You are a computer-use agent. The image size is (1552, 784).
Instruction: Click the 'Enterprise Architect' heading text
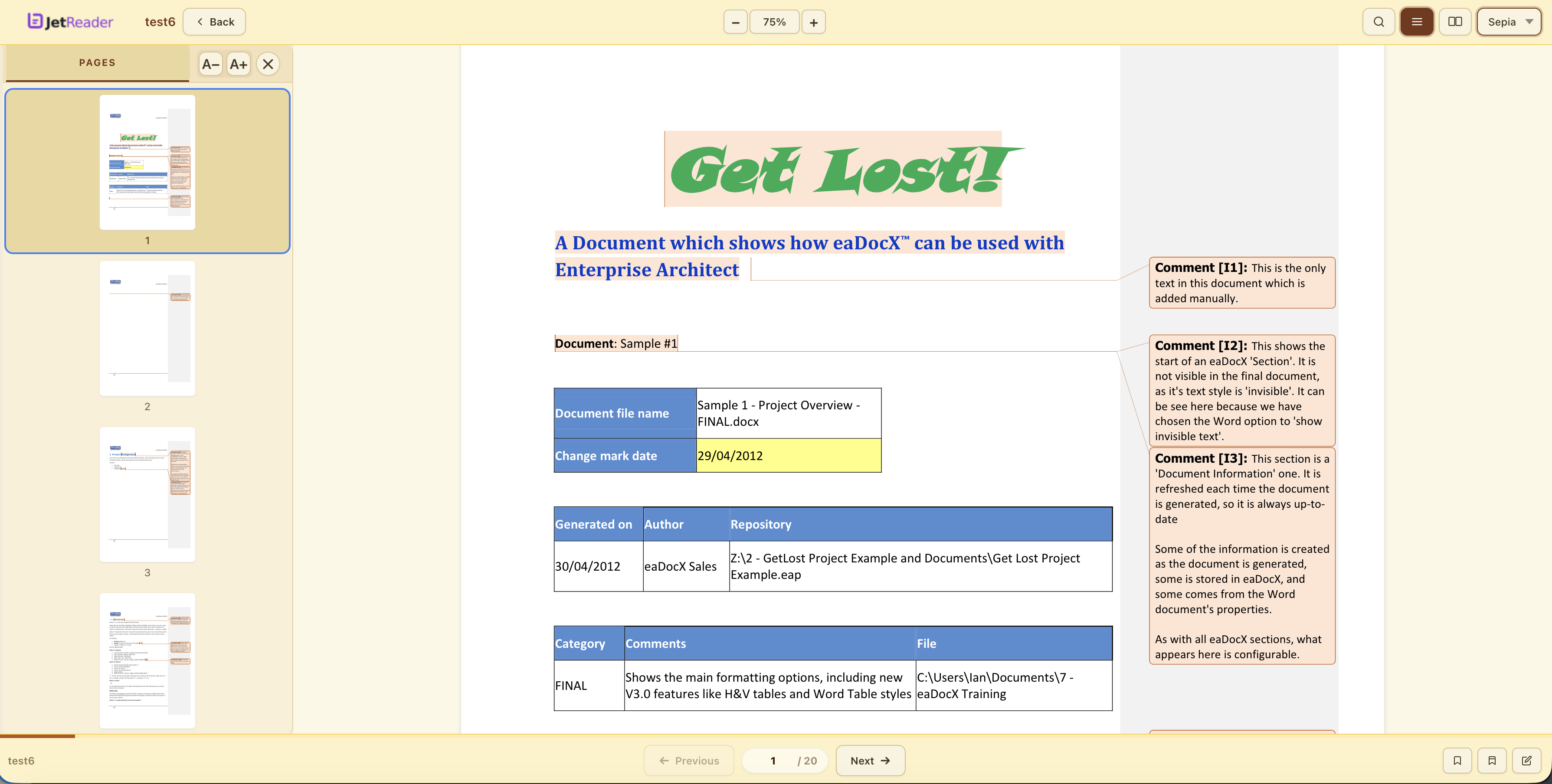click(x=646, y=270)
